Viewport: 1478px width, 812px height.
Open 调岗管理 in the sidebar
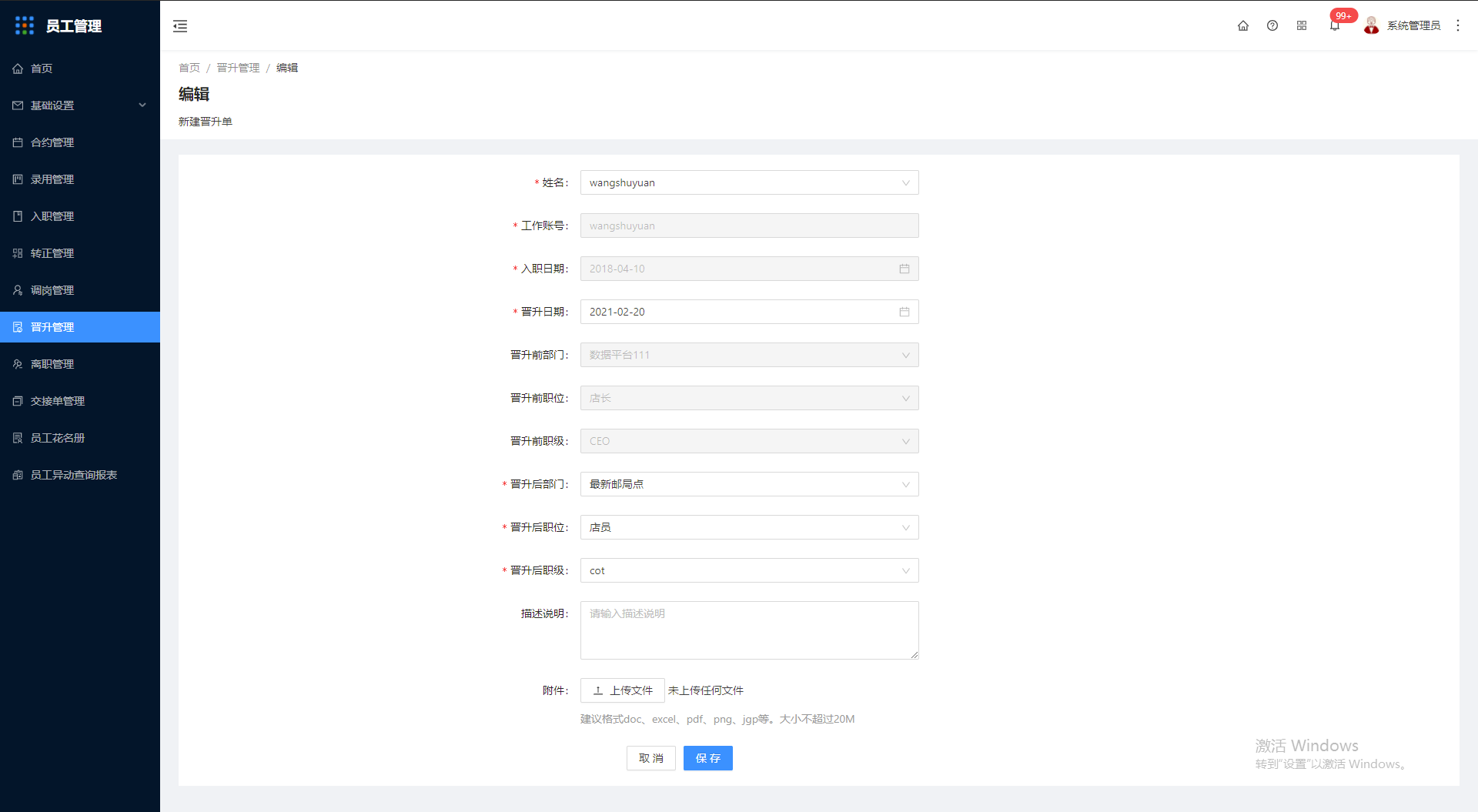(80, 290)
